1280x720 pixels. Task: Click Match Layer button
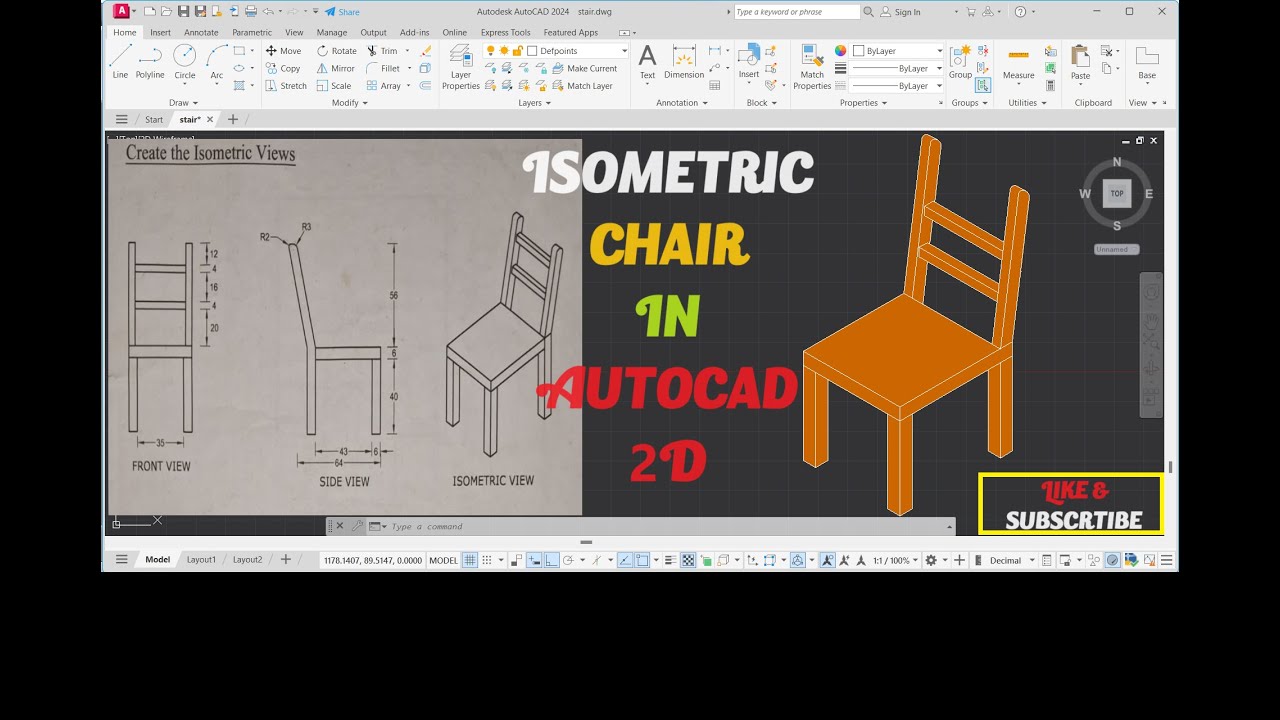583,86
